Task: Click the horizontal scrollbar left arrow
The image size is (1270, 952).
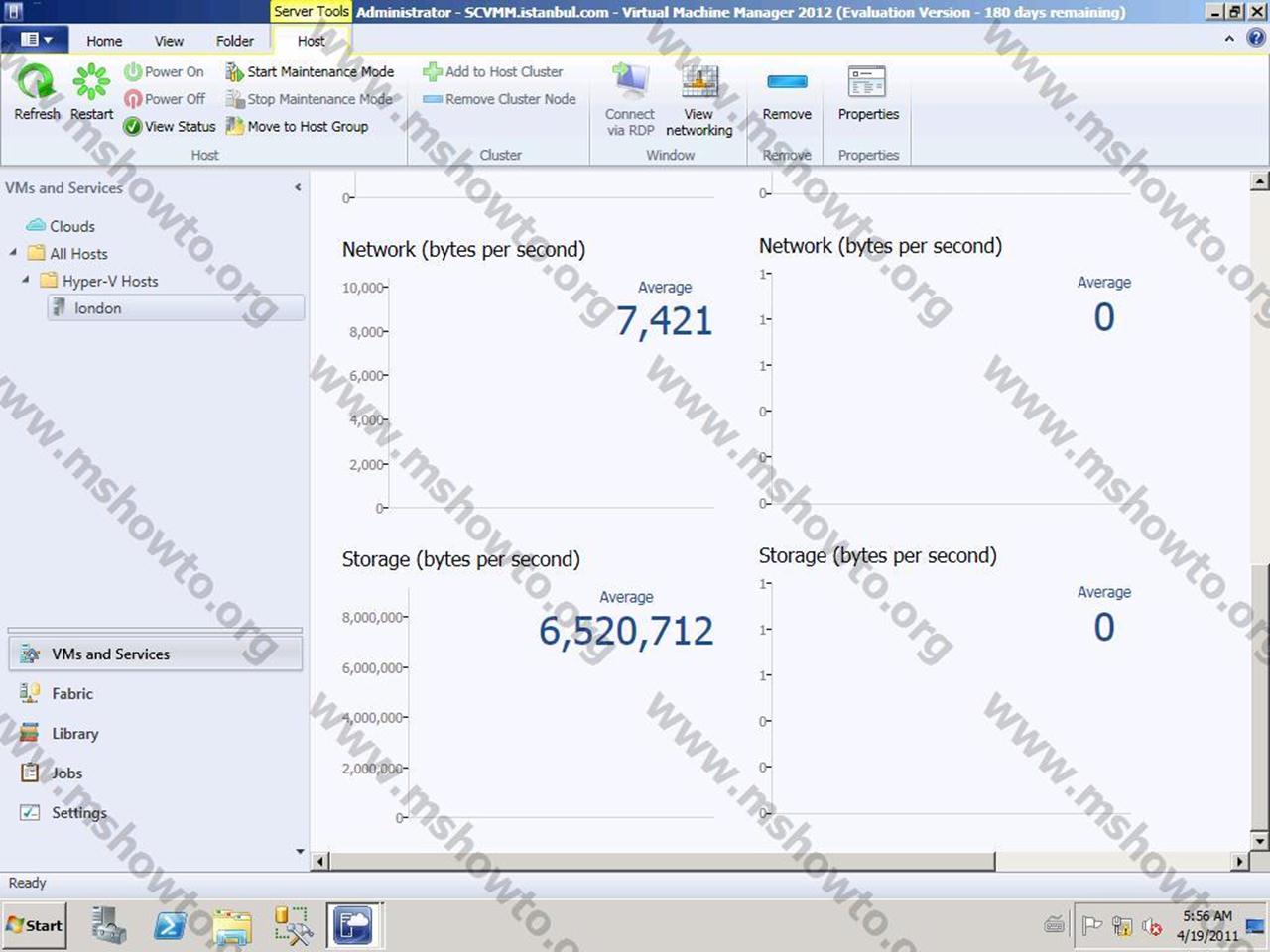Action: [x=320, y=861]
